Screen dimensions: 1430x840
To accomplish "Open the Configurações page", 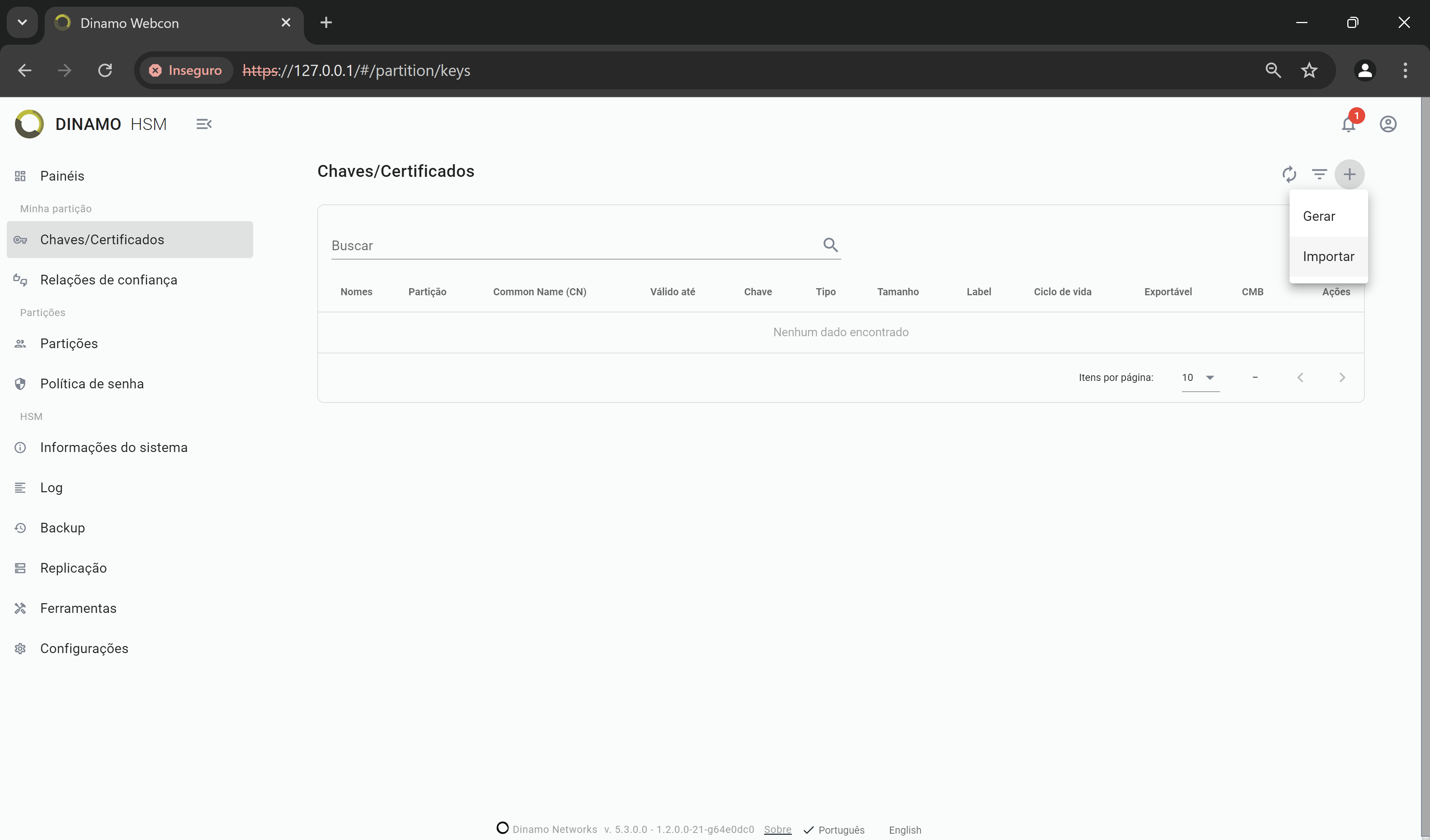I will (x=130, y=649).
